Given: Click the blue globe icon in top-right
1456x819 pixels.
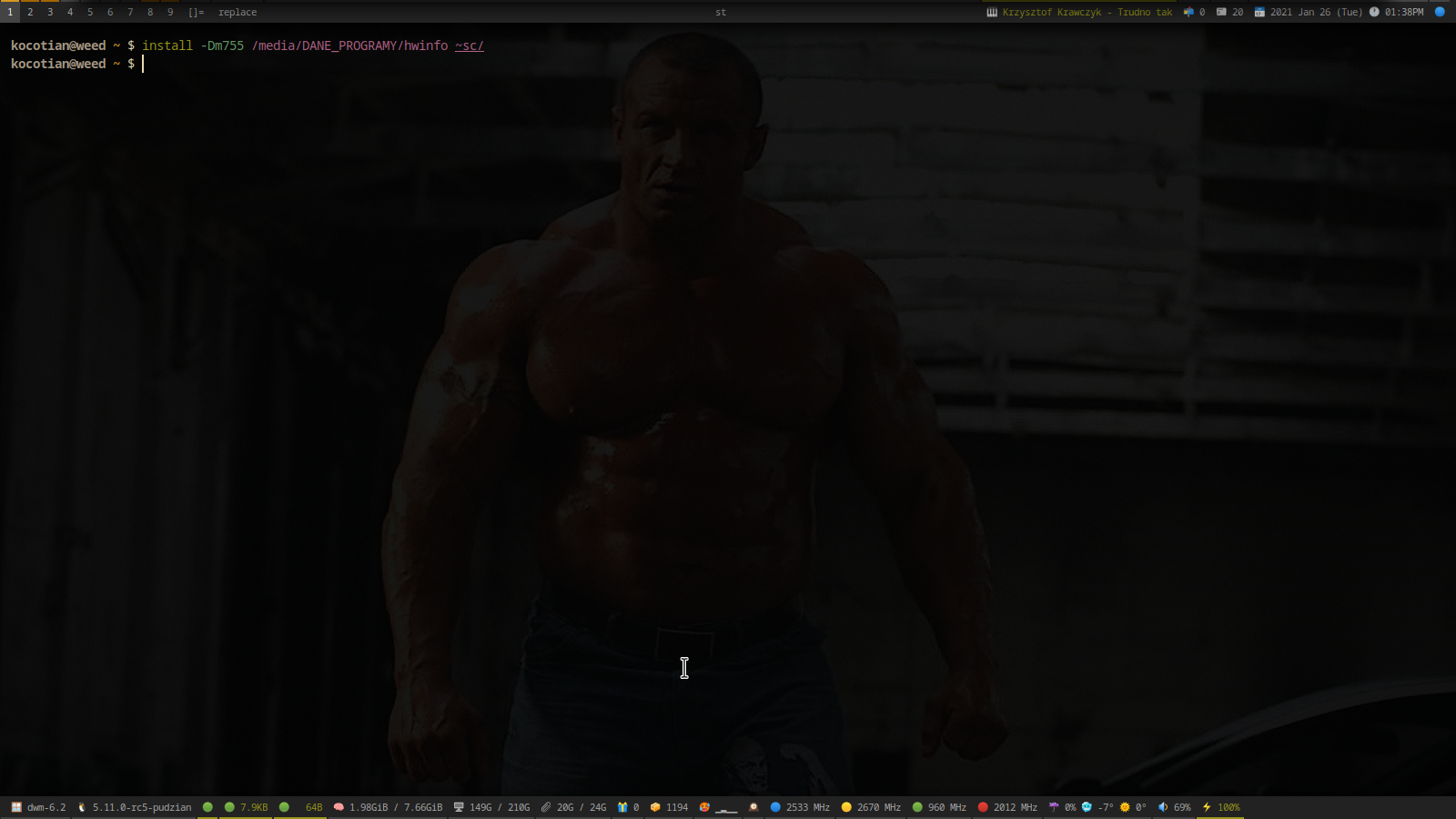Looking at the screenshot, I should point(1440,12).
